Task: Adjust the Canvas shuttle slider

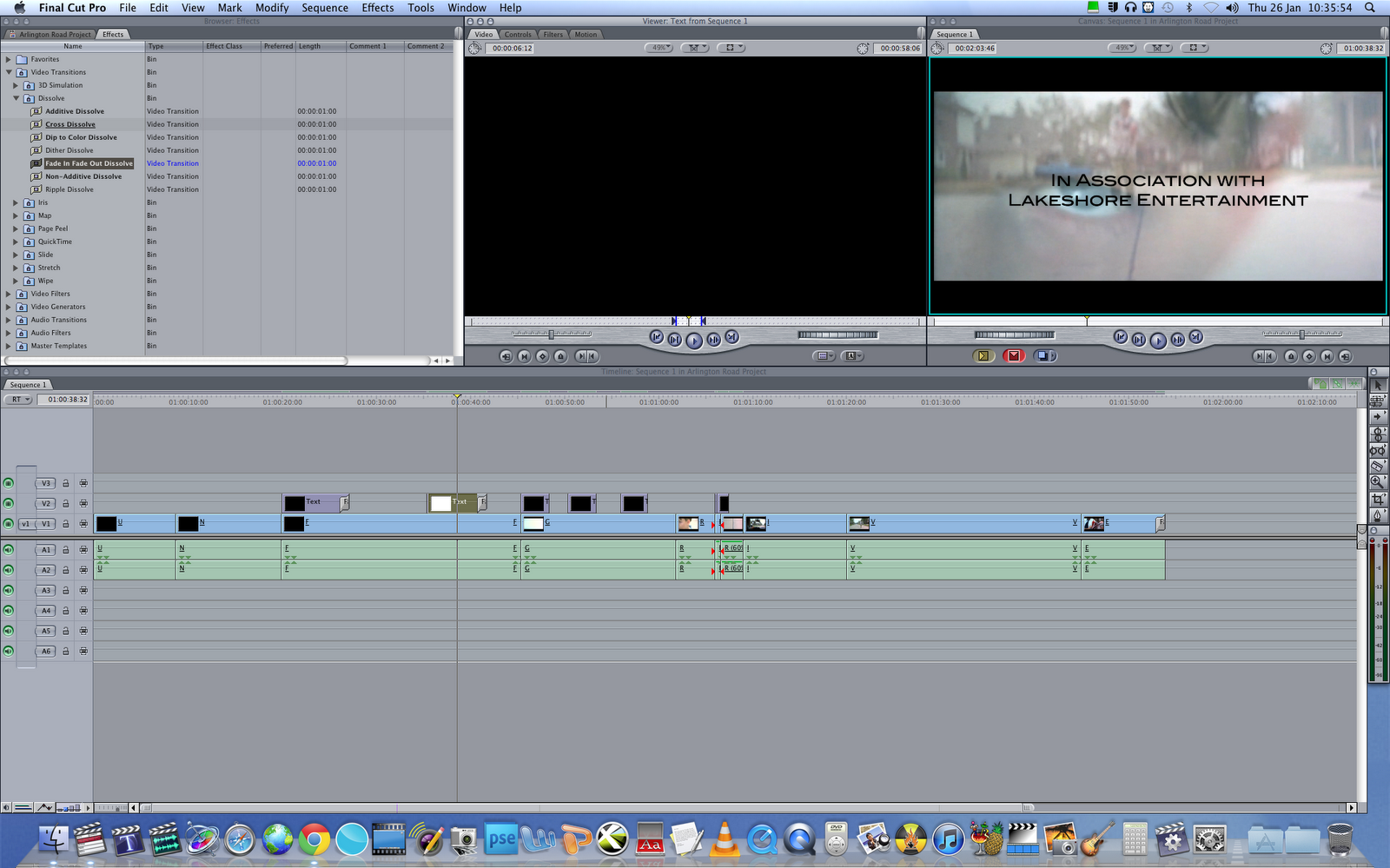Action: pyautogui.click(x=1301, y=335)
